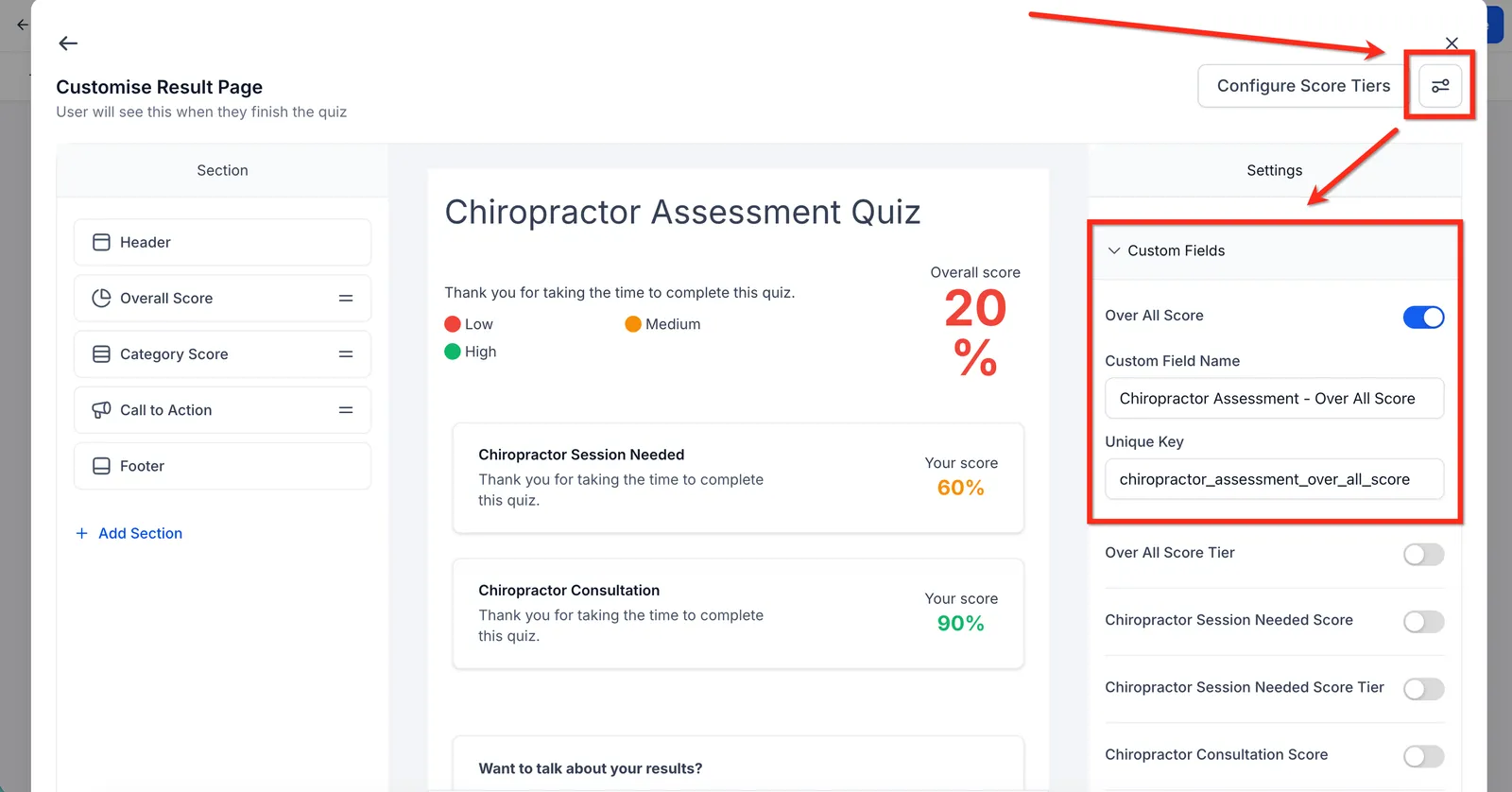The image size is (1512, 792).
Task: Click the Overall Score reorder handle
Action: (346, 298)
